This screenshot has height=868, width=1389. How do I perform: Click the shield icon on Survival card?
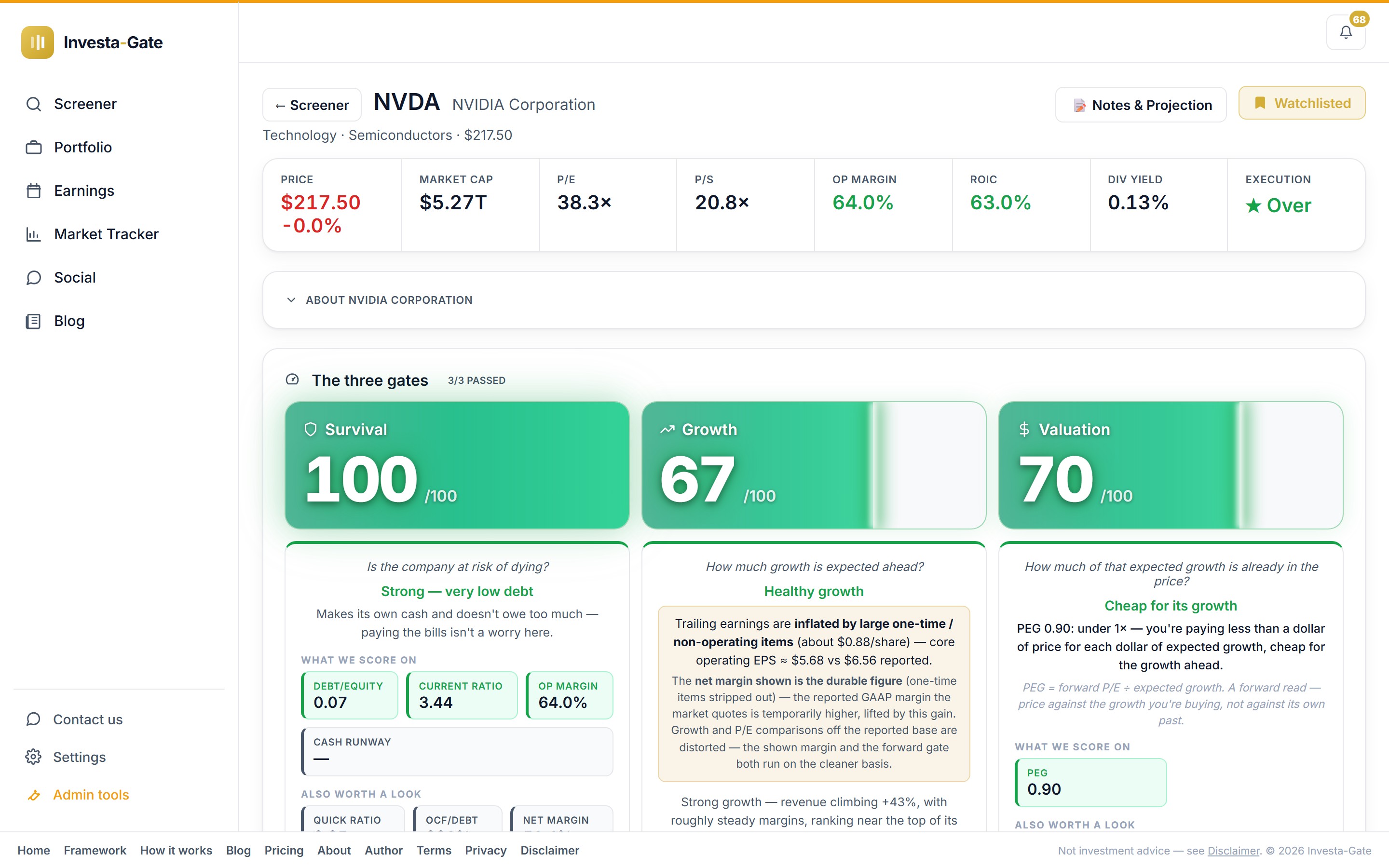[311, 429]
